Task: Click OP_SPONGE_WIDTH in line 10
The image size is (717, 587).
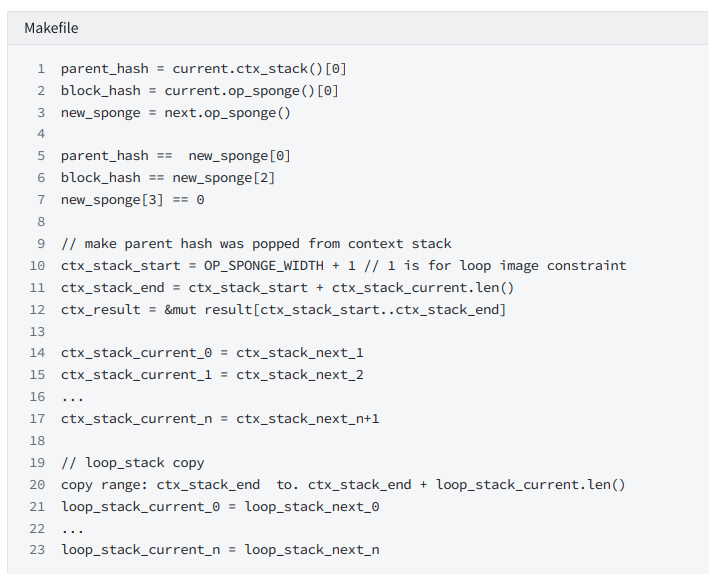Action: coord(263,266)
